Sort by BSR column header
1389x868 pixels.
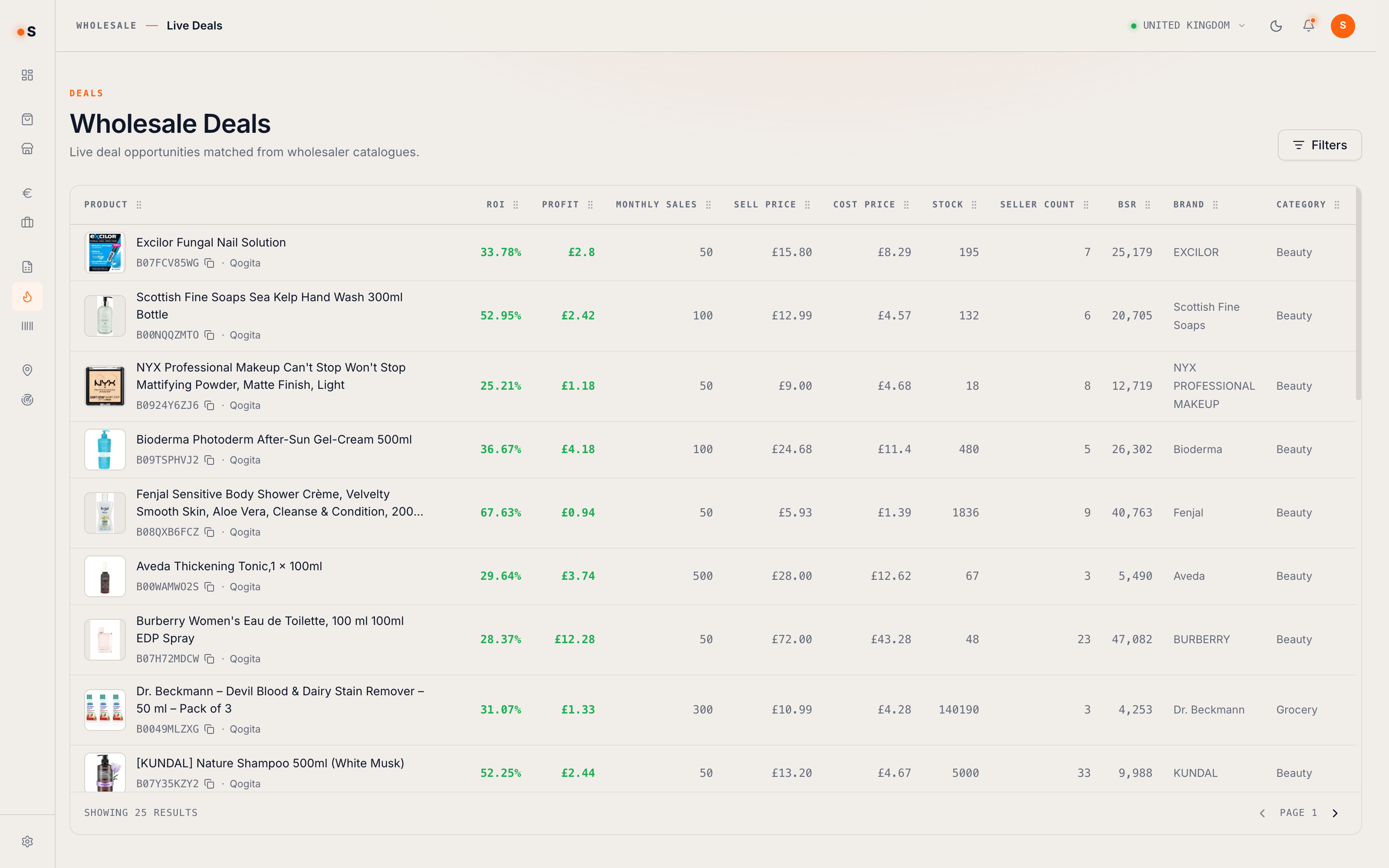point(1127,205)
